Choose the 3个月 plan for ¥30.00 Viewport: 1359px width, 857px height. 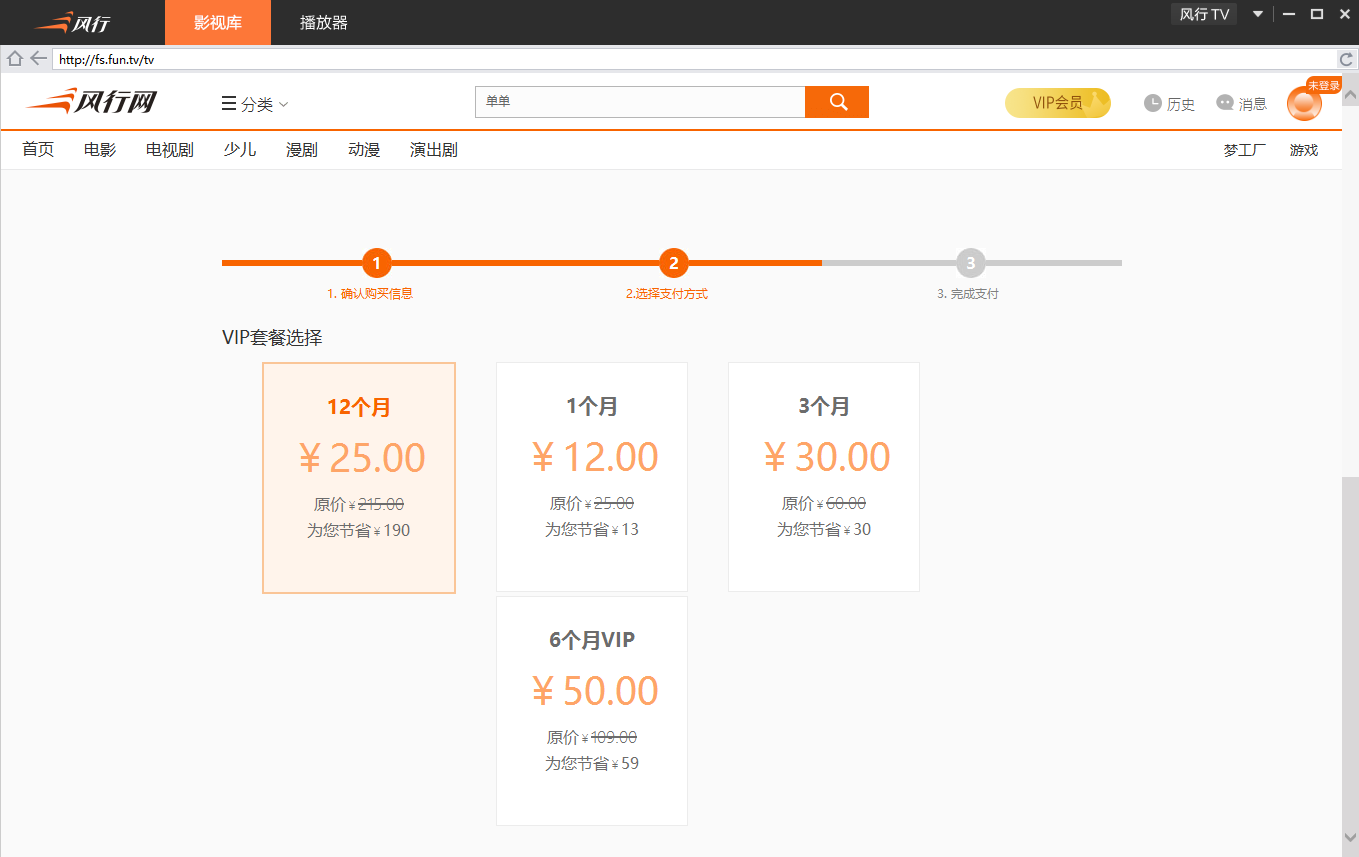pyautogui.click(x=824, y=476)
